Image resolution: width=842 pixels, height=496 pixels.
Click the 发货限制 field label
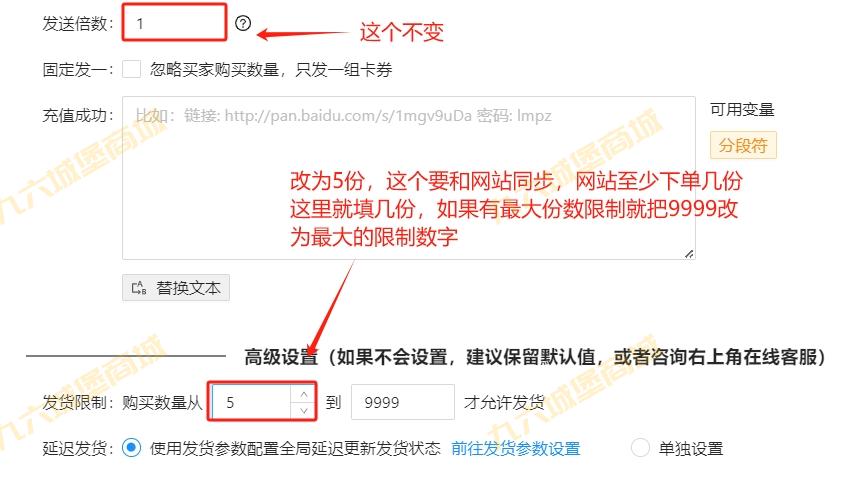tap(77, 402)
